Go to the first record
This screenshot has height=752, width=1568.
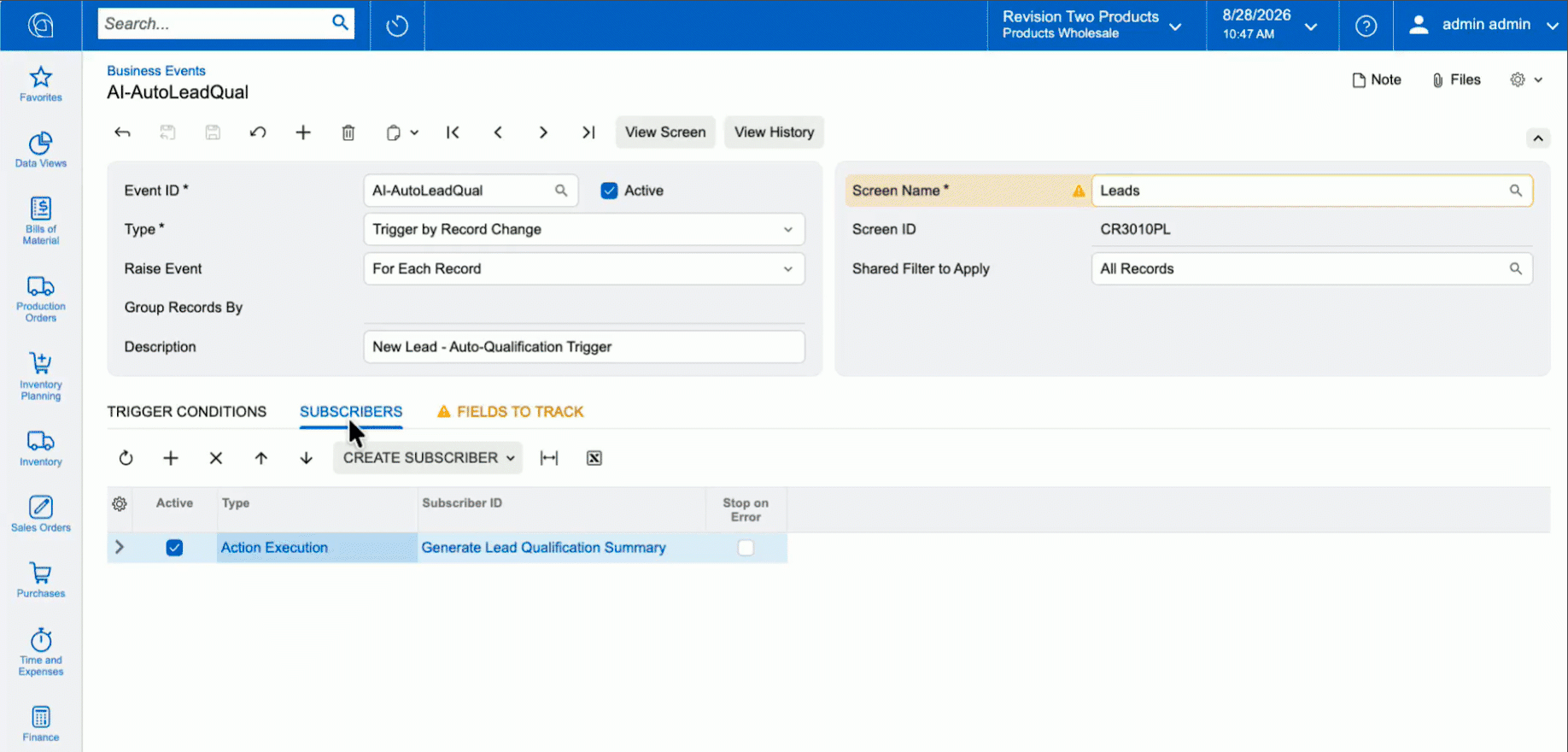[453, 132]
